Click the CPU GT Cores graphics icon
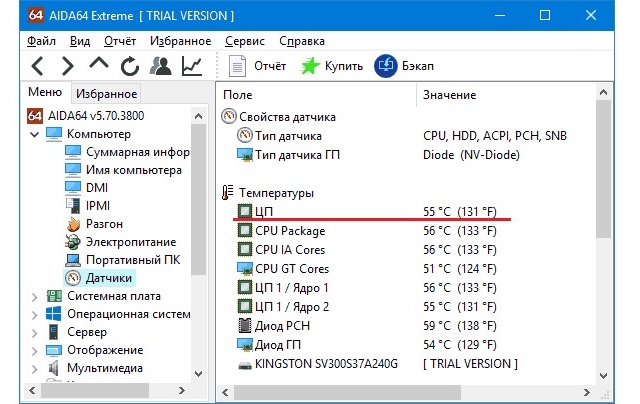 coord(245,269)
